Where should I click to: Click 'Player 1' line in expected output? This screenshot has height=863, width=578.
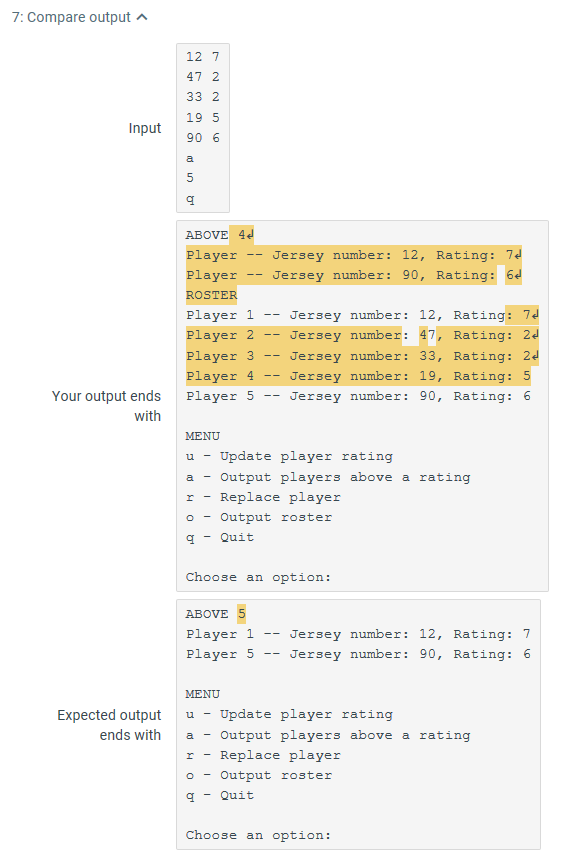358,634
